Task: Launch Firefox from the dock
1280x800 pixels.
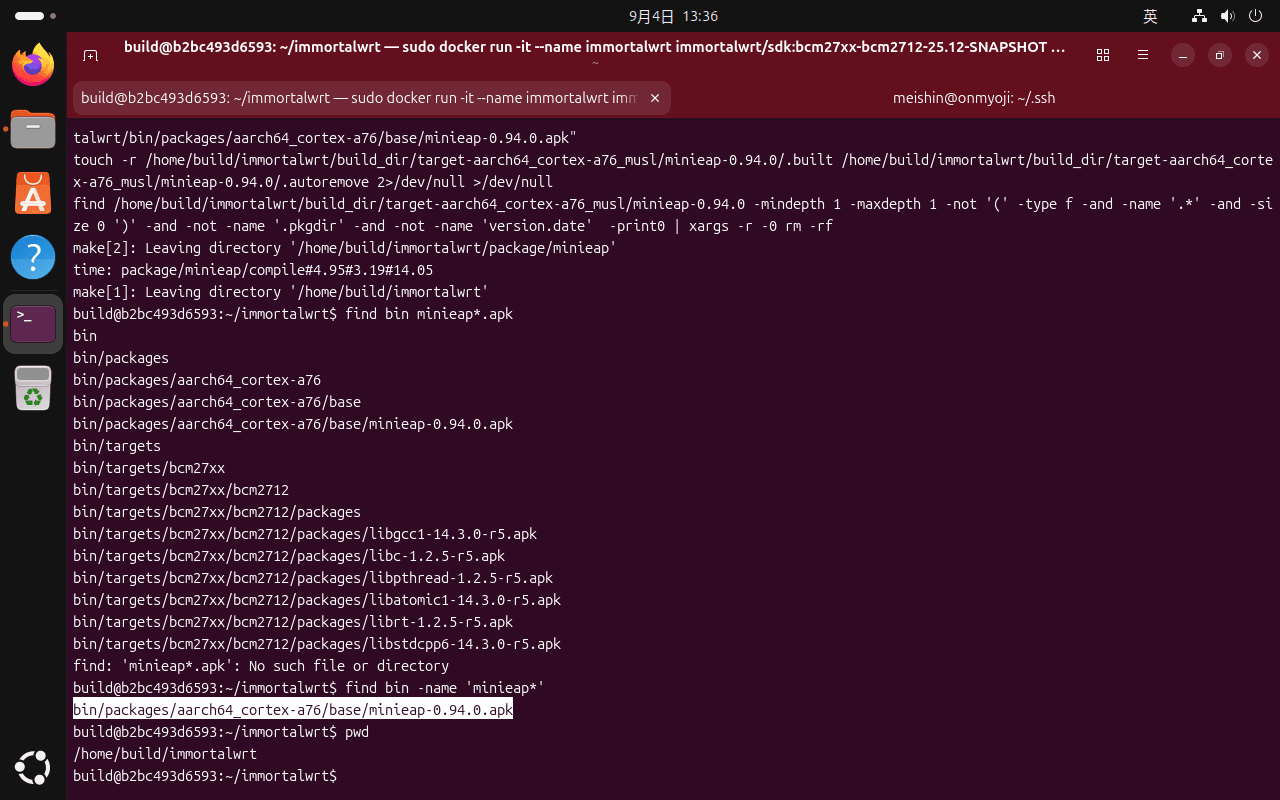Action: [33, 66]
